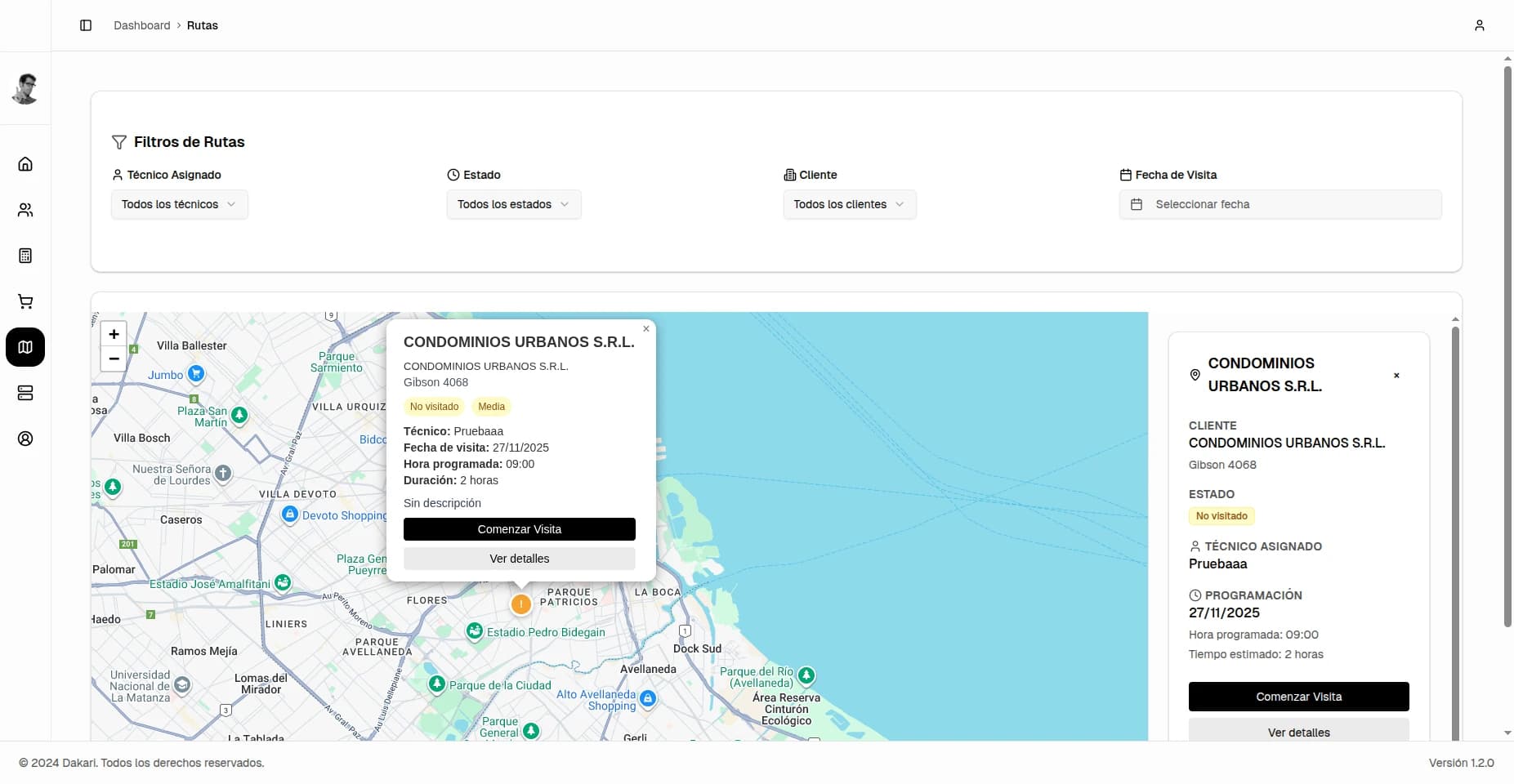Click the Estadio Pedro Bidegain stadium marker
1514x784 pixels.
475,630
